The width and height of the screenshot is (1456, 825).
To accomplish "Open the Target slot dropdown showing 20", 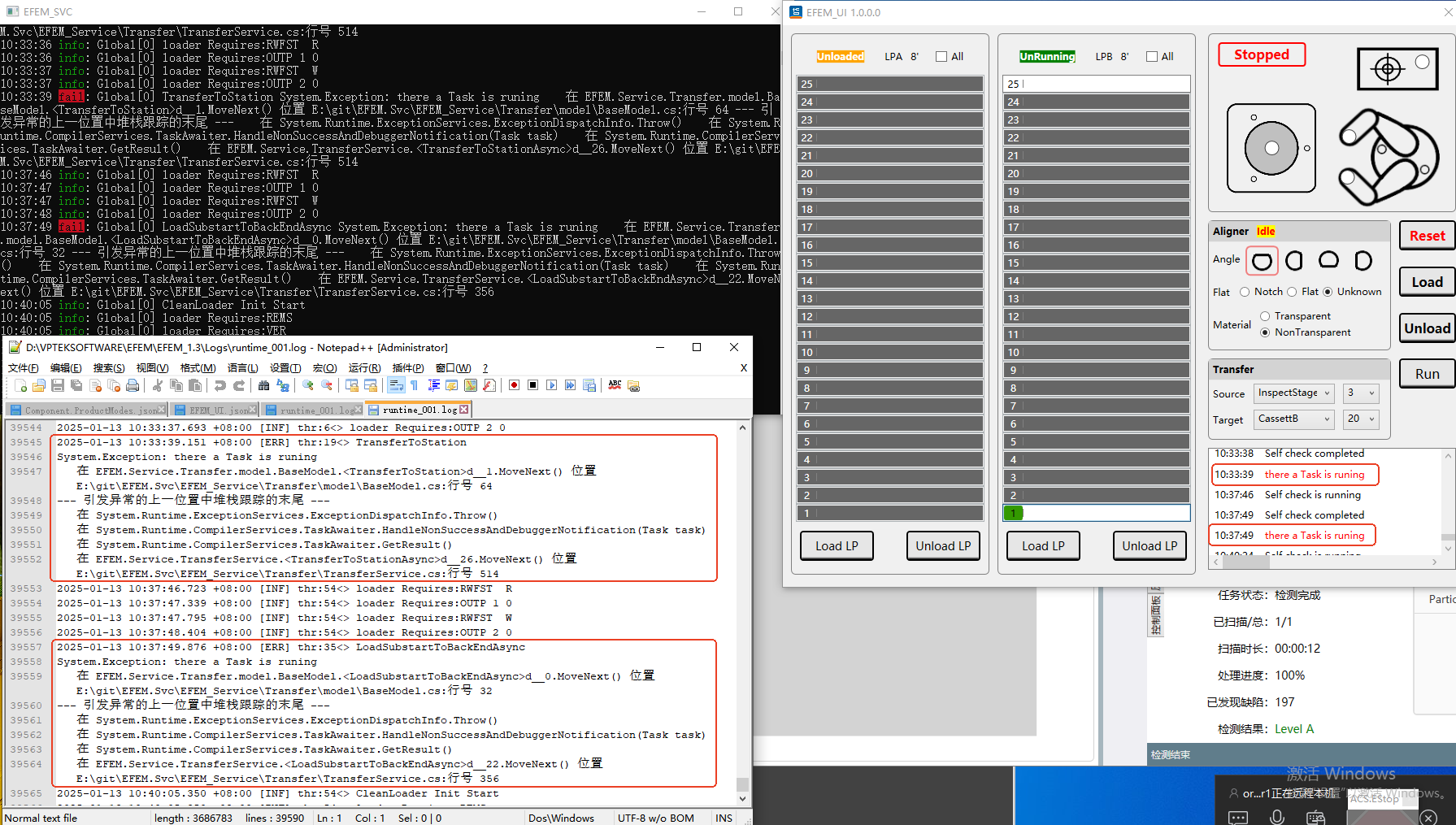I will tap(1361, 419).
